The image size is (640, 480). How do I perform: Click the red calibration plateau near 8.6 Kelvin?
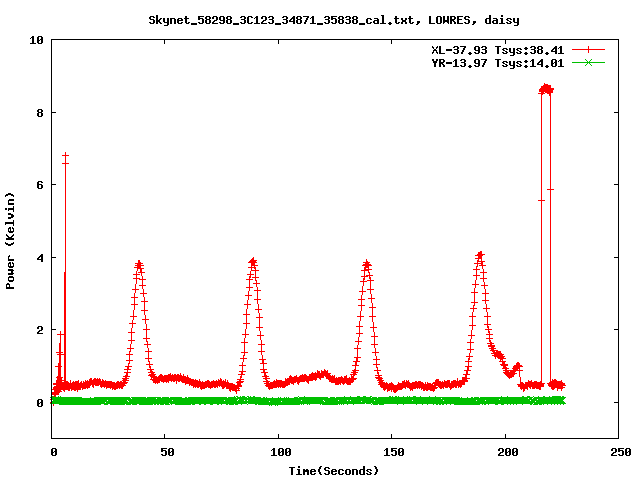click(x=546, y=89)
